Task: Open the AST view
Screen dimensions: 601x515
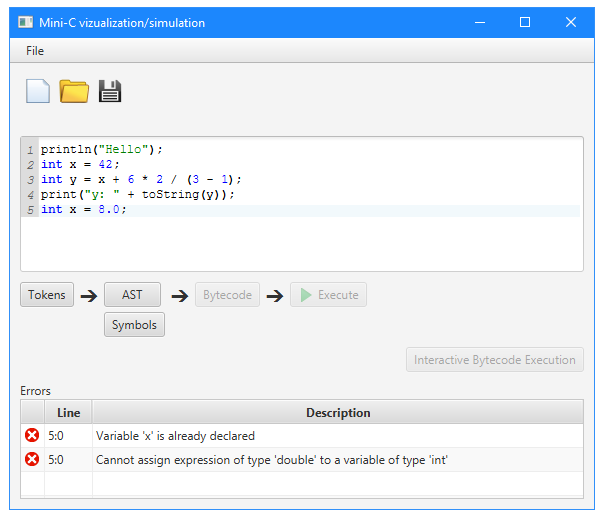Action: pyautogui.click(x=132, y=295)
